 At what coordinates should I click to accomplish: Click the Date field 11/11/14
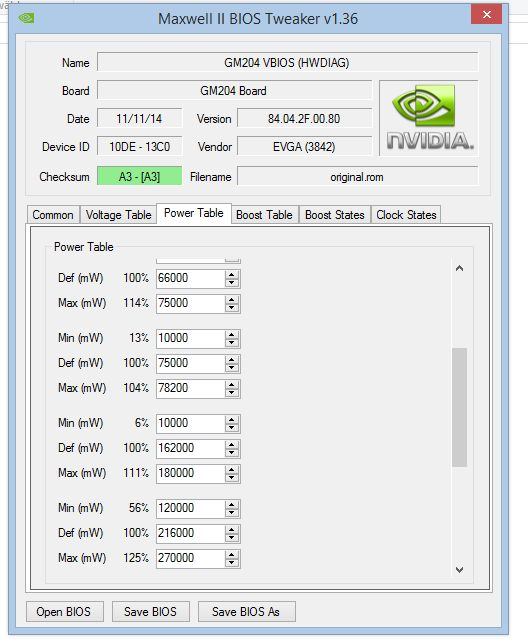pos(139,119)
